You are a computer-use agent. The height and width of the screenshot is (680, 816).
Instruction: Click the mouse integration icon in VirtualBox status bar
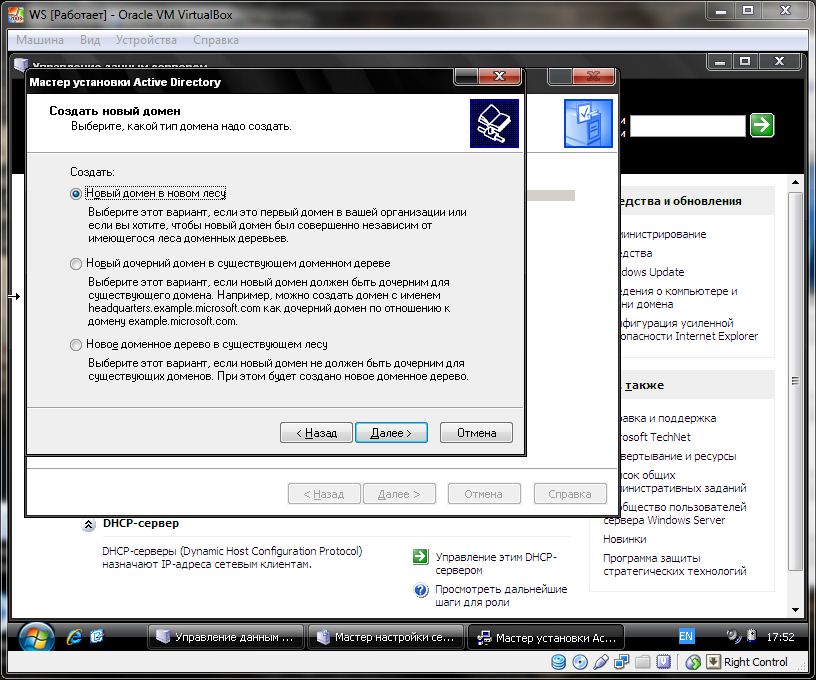[x=693, y=662]
